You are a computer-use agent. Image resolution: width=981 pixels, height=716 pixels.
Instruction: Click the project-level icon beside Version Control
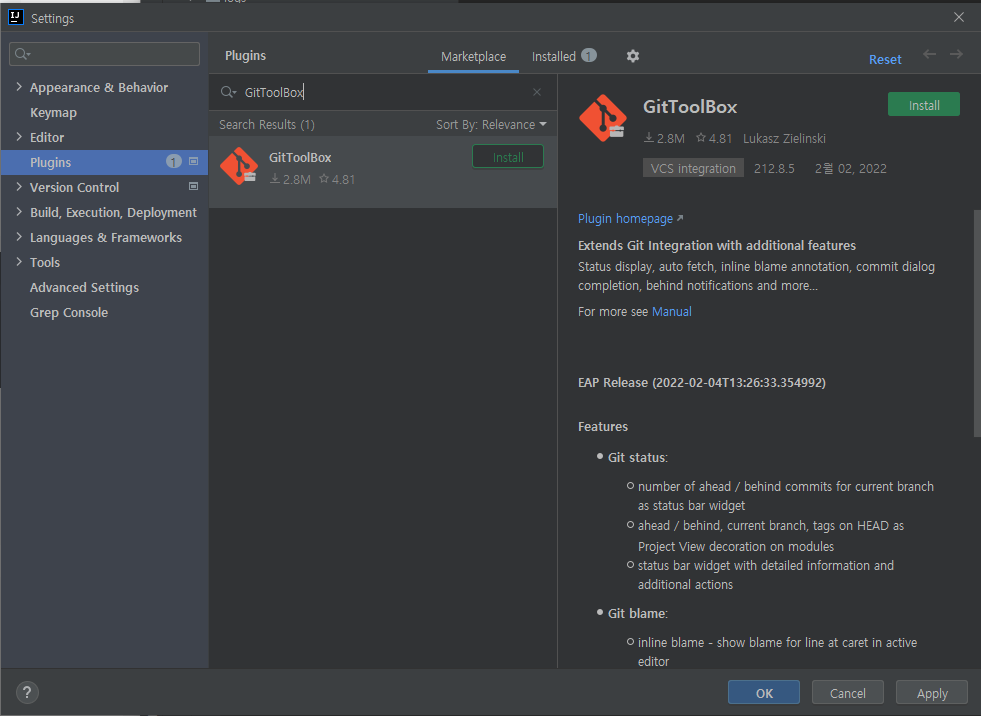pyautogui.click(x=193, y=187)
